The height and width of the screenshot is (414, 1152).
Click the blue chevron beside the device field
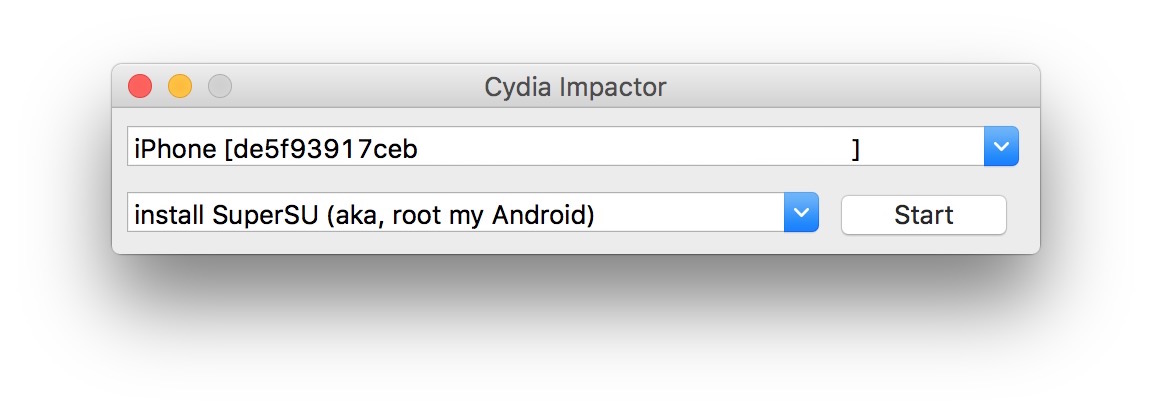1001,147
